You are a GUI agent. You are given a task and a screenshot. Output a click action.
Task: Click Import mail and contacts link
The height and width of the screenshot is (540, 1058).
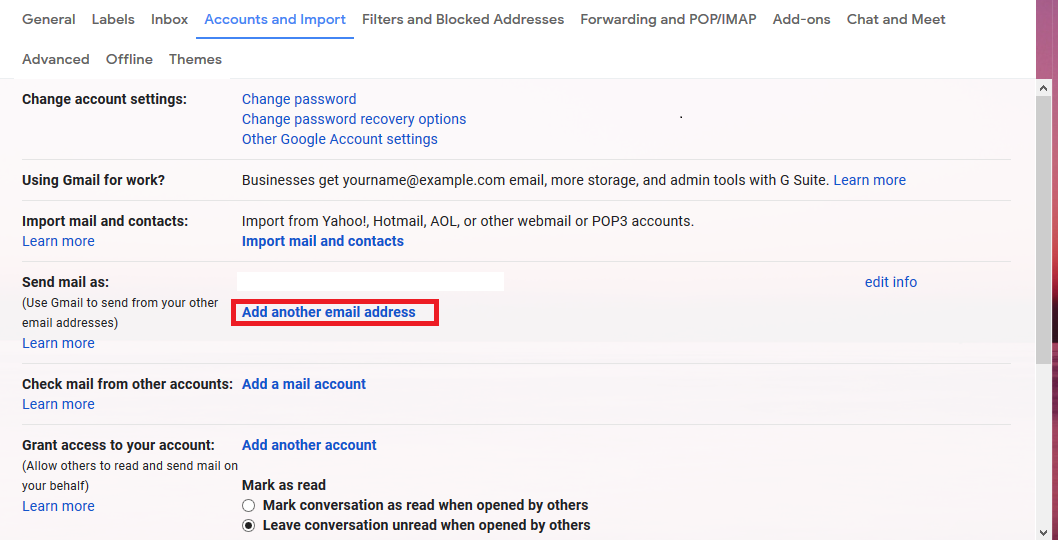[323, 241]
